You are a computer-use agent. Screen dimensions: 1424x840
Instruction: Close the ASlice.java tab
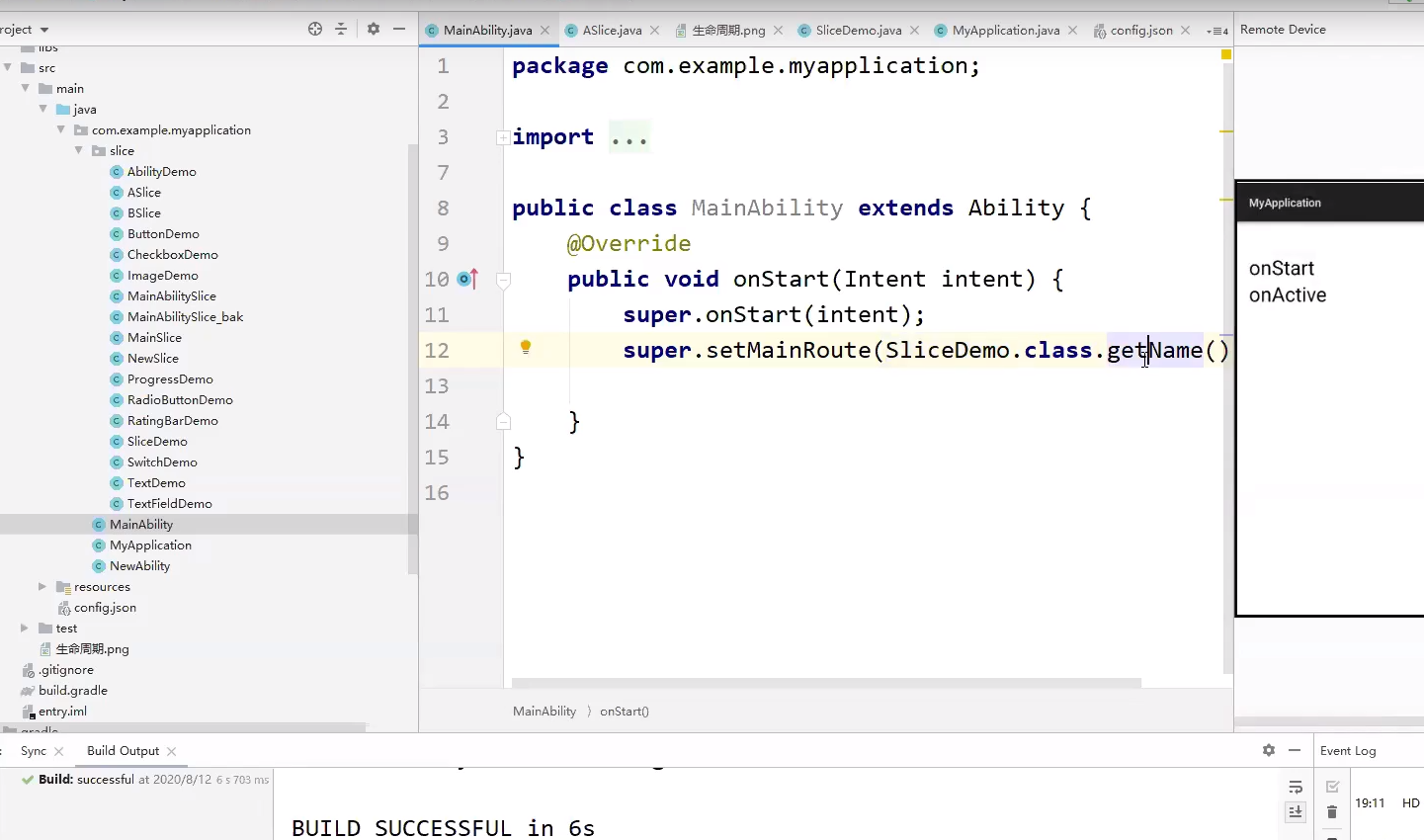click(655, 31)
